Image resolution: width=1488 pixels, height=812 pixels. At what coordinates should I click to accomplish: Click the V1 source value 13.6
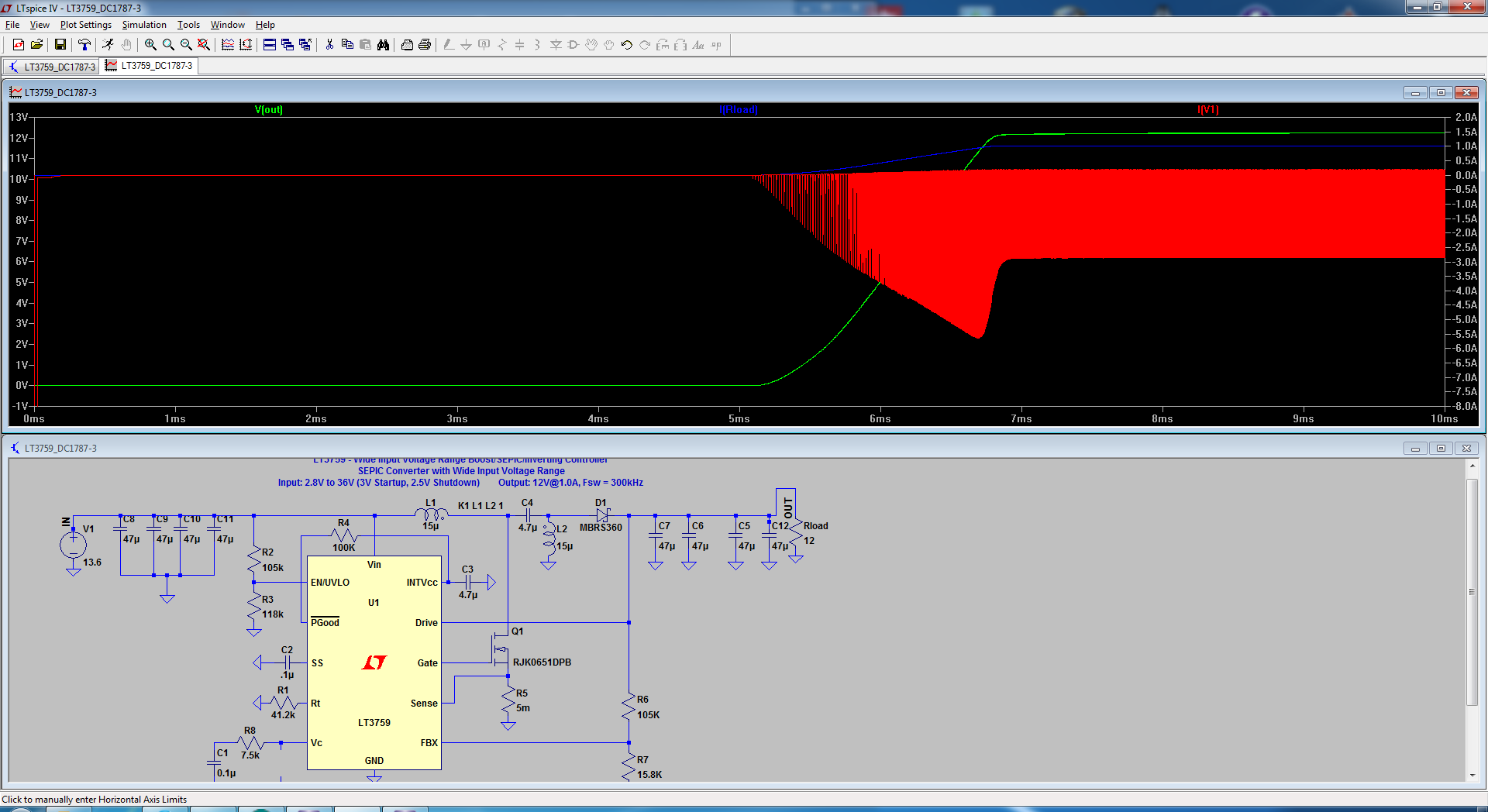click(x=92, y=563)
